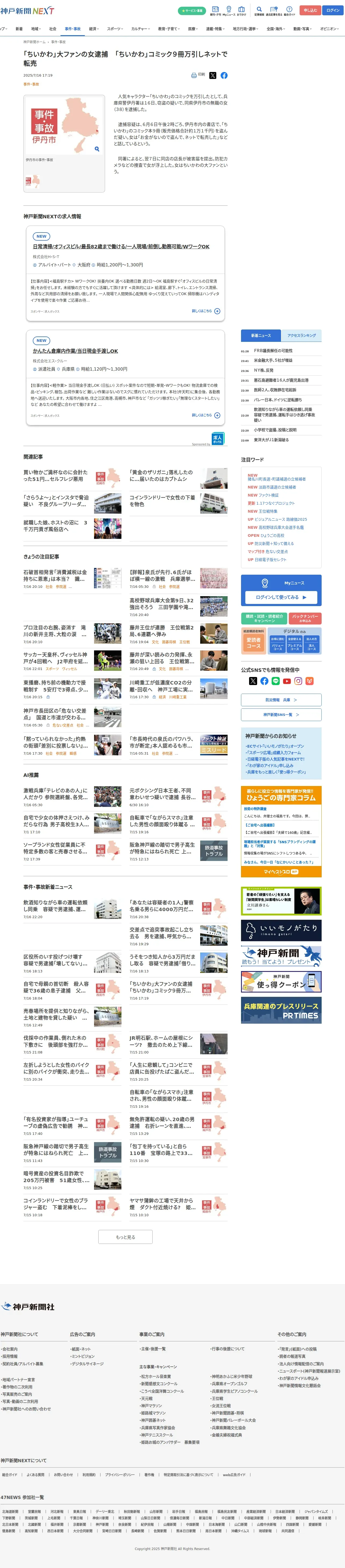Screen dimensions: 345x1568
Task: Click the 神戸新聞ホーム breadcrumb link
Action: [35, 42]
